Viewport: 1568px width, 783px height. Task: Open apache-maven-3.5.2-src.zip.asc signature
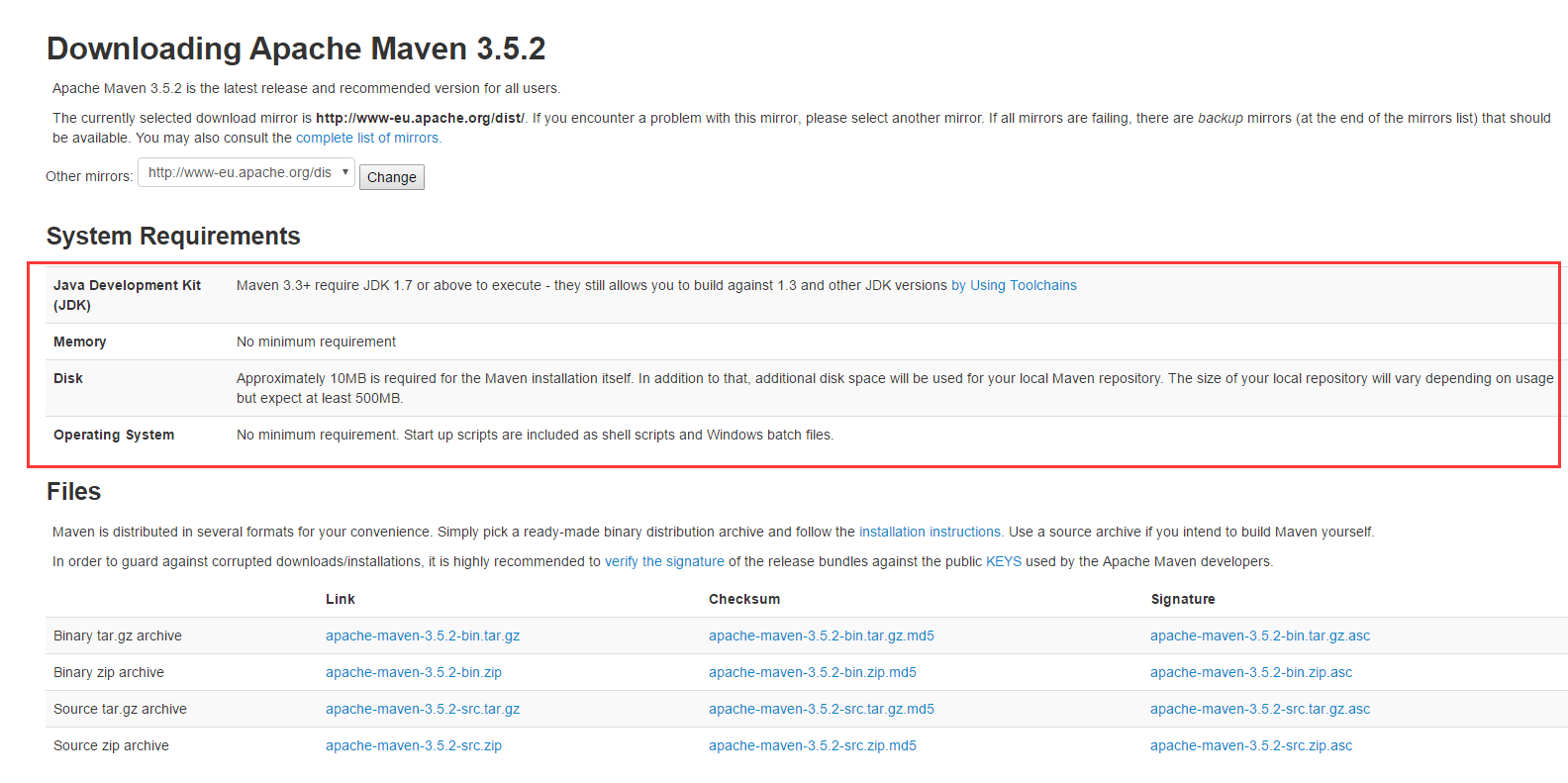pyautogui.click(x=1251, y=745)
